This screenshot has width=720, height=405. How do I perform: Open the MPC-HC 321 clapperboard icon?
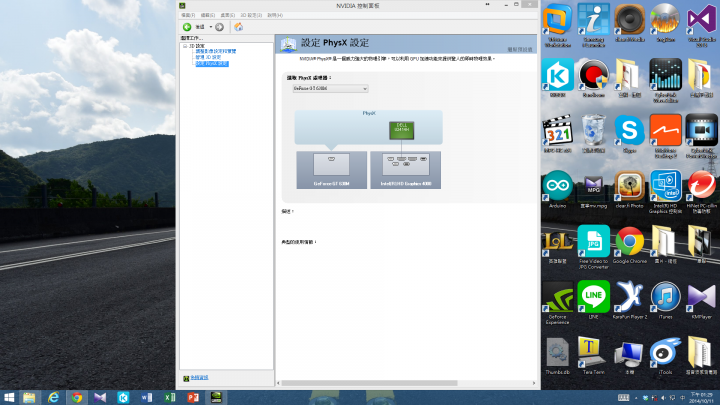(x=557, y=133)
